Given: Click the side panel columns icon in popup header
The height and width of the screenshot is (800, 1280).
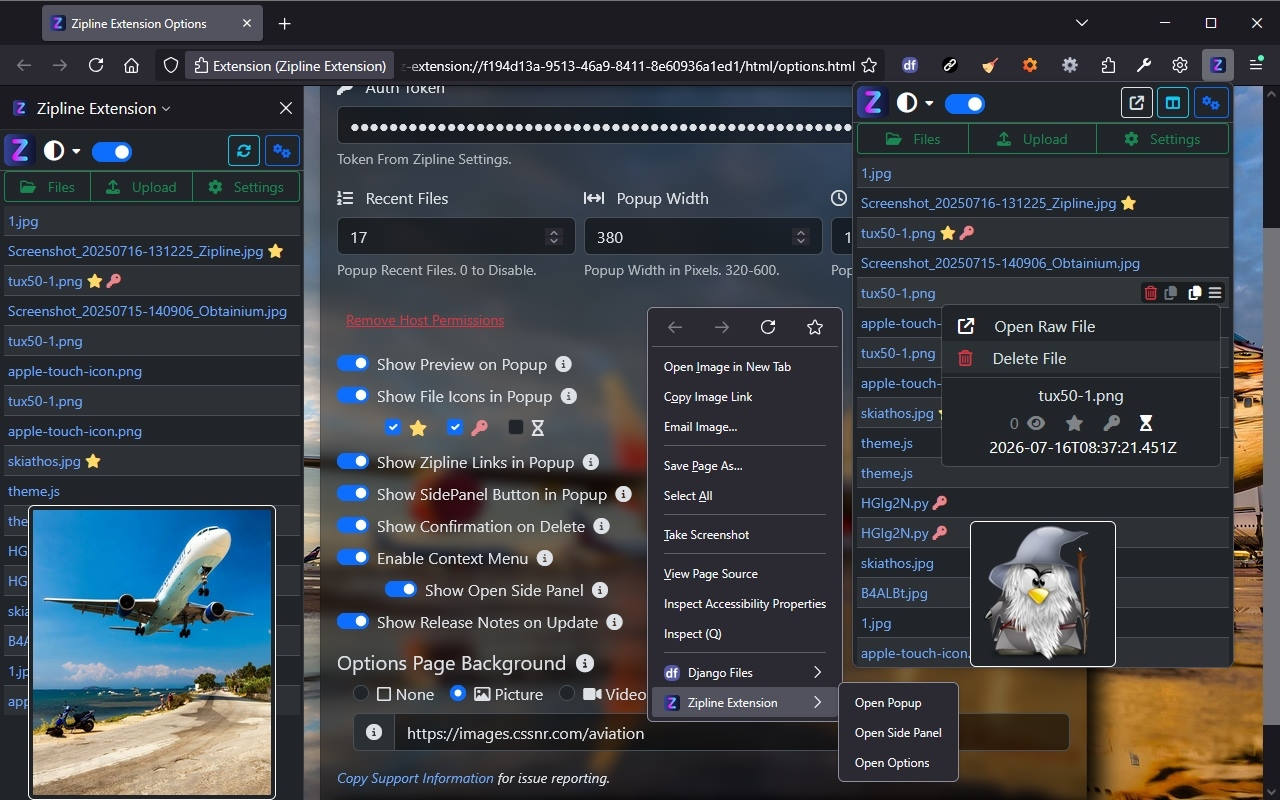Looking at the screenshot, I should point(1173,102).
